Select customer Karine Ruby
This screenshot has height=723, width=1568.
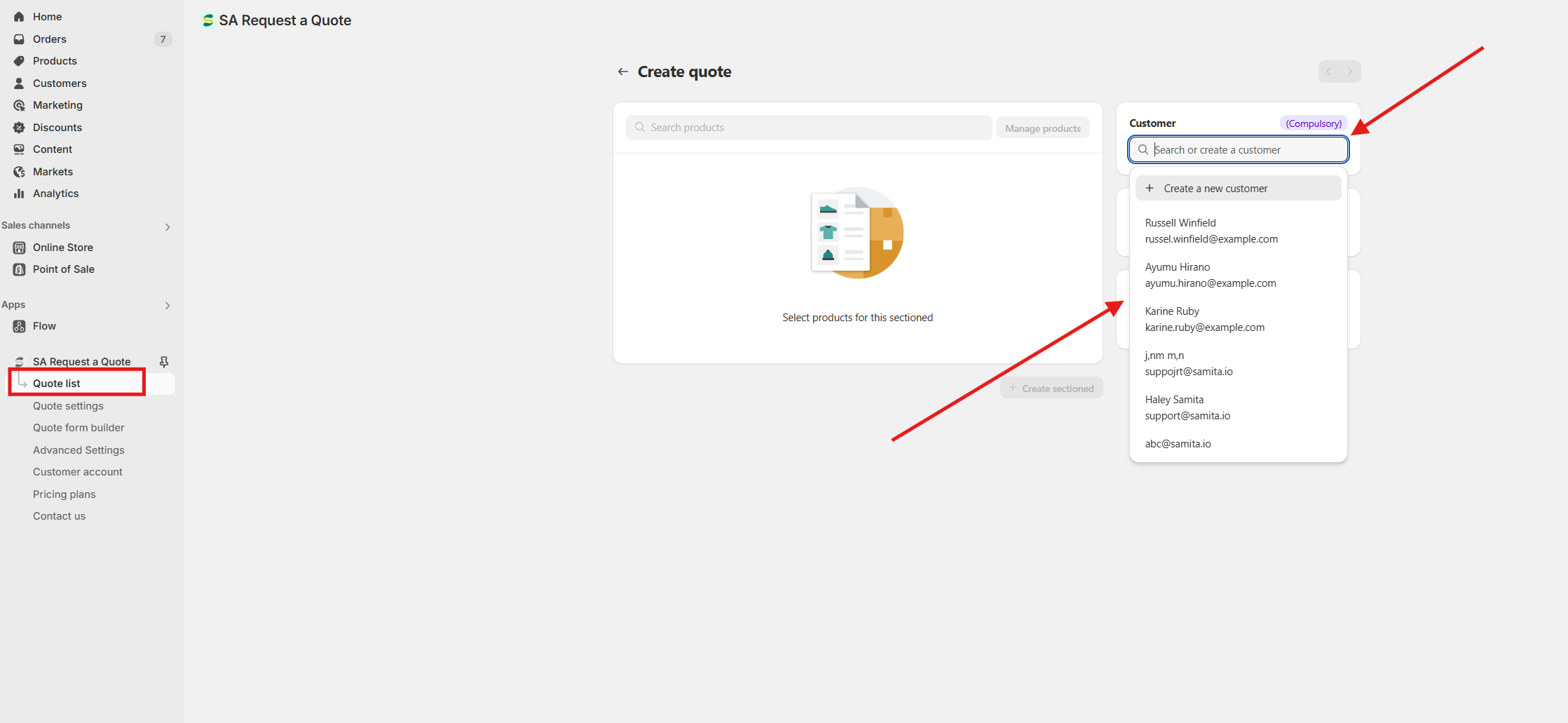1239,319
